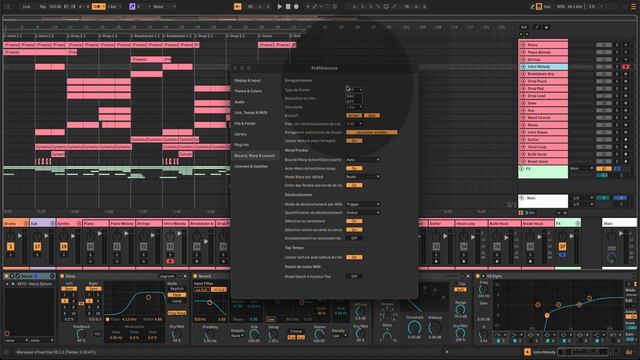Start playback with the transport Play button

[280, 7]
